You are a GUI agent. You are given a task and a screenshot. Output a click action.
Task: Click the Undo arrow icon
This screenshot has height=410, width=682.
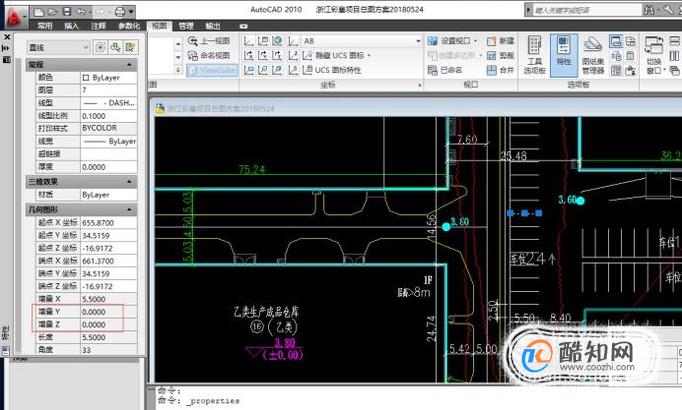pos(81,12)
